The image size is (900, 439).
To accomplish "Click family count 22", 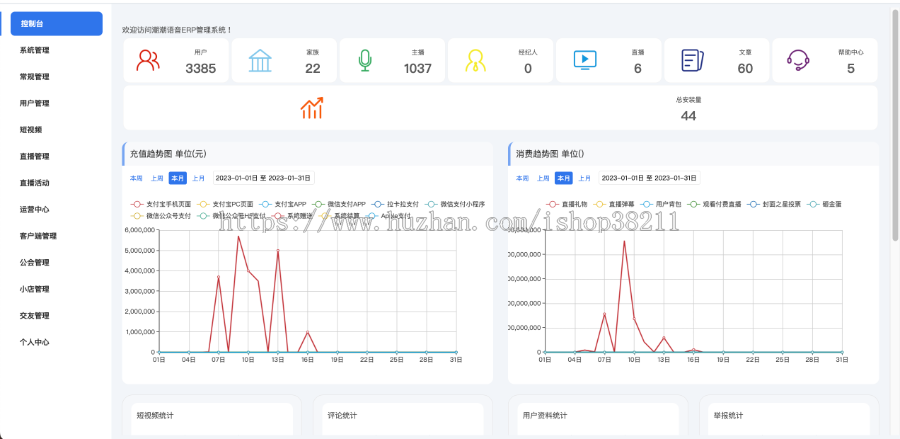I will 313,69.
